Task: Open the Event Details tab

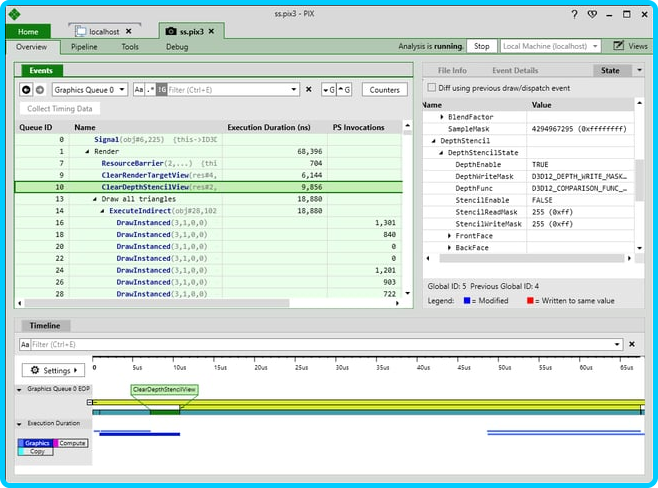Action: (x=515, y=71)
